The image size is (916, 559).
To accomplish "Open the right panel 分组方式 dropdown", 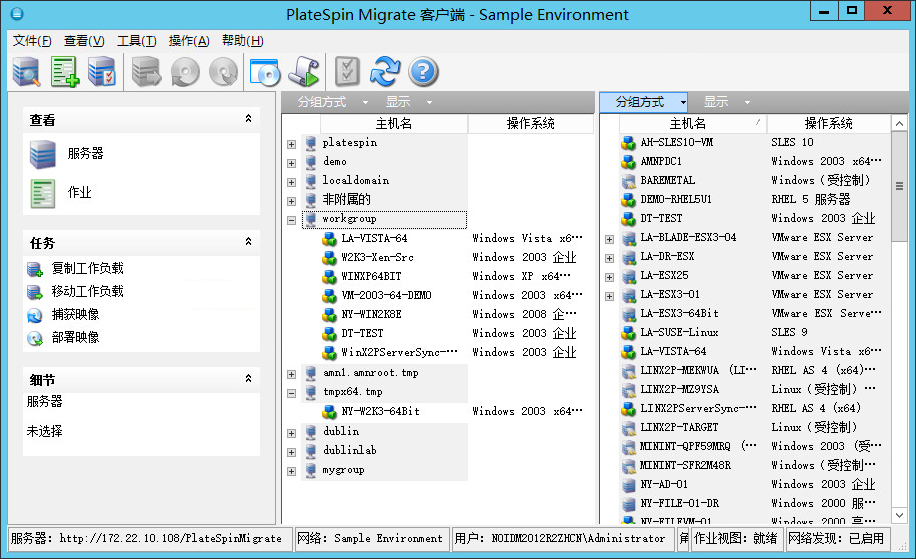I will coord(645,102).
